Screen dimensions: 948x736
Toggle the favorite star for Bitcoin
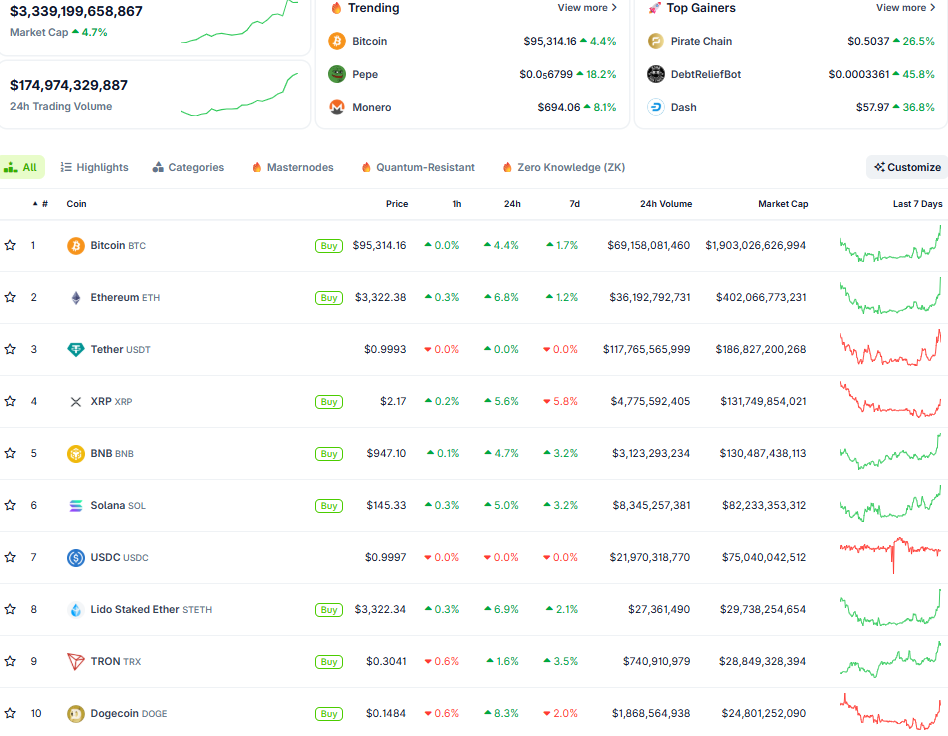tap(10, 246)
